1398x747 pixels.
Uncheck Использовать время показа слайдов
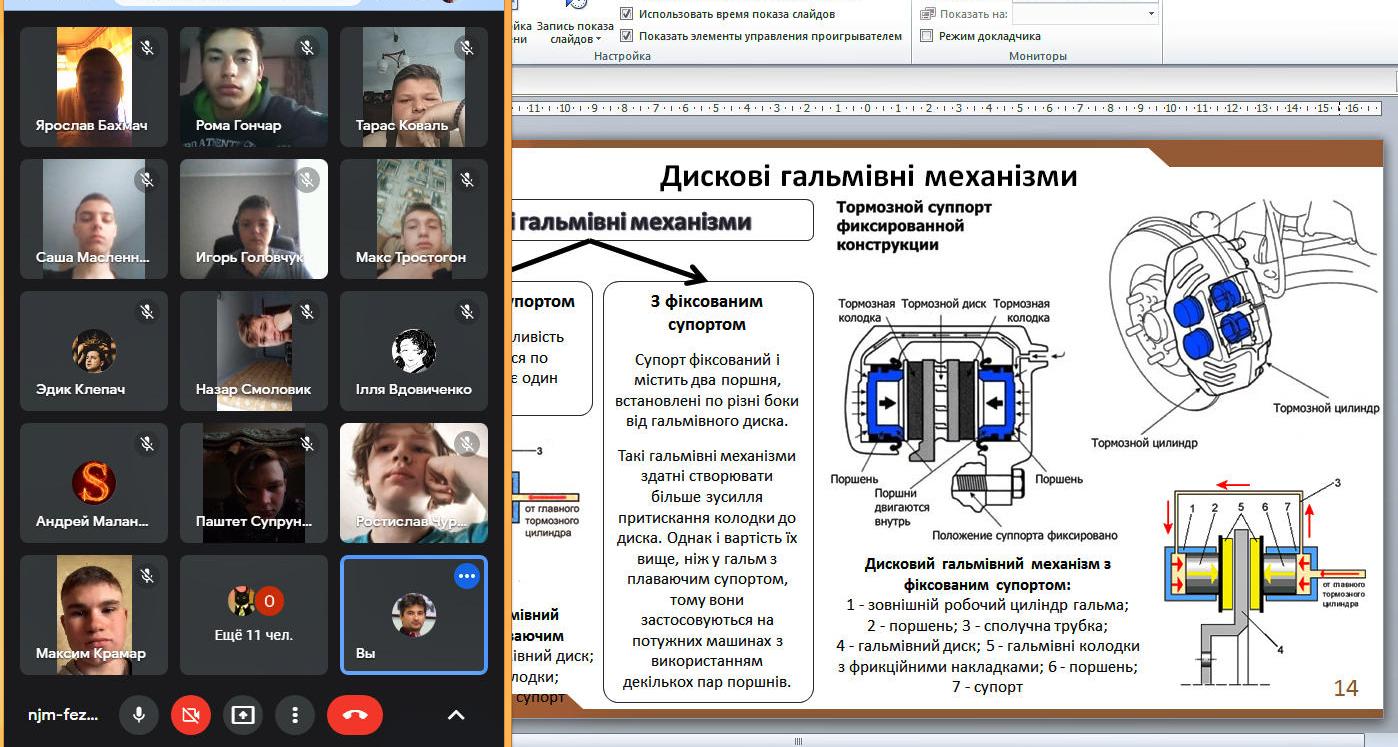coord(626,14)
